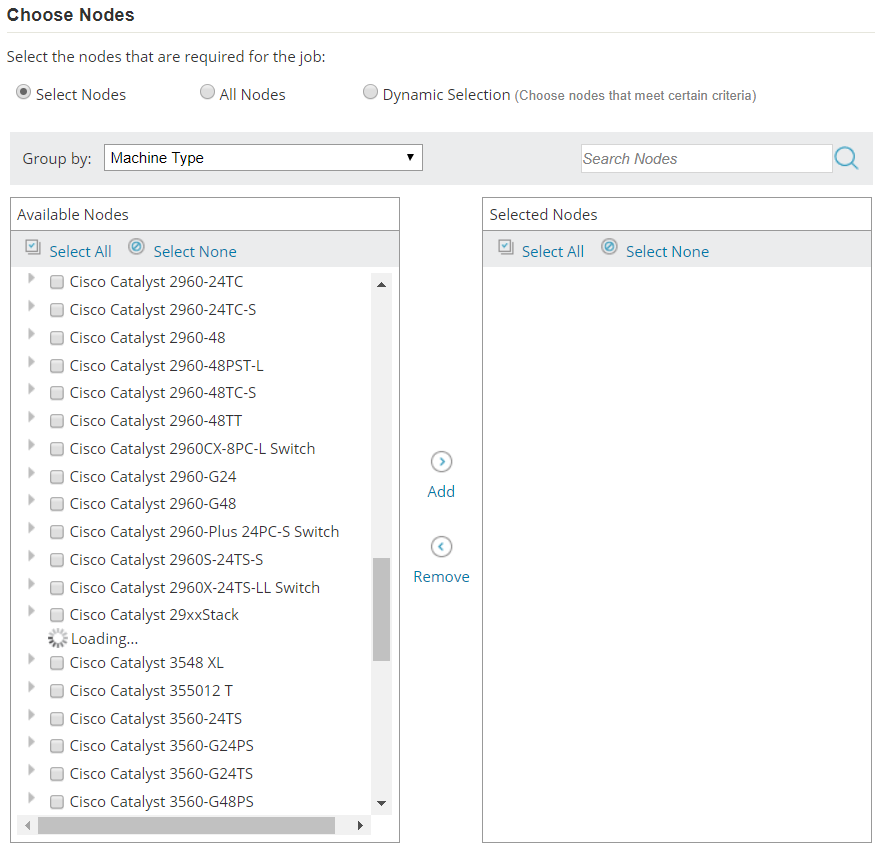Click Select All link in Selected Nodes

point(553,252)
